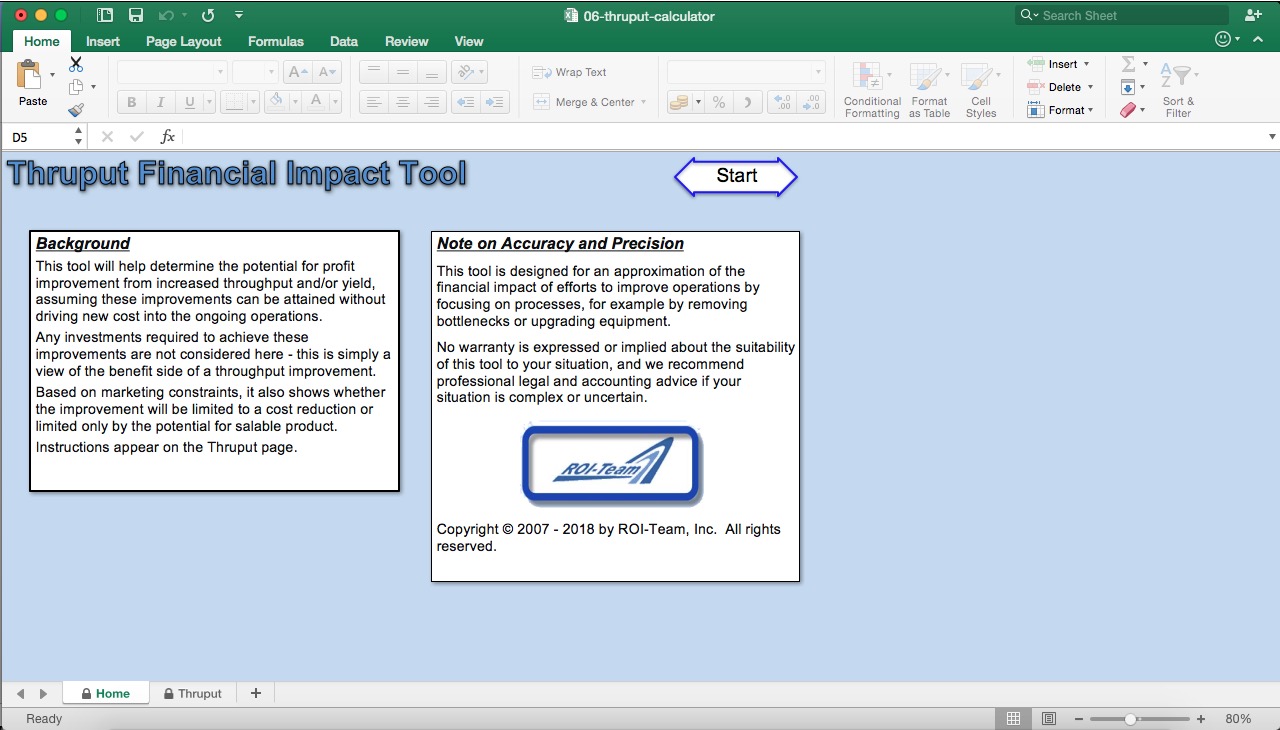Screen dimensions: 1280x730
Task: Select the Bold formatting icon
Action: click(x=130, y=102)
